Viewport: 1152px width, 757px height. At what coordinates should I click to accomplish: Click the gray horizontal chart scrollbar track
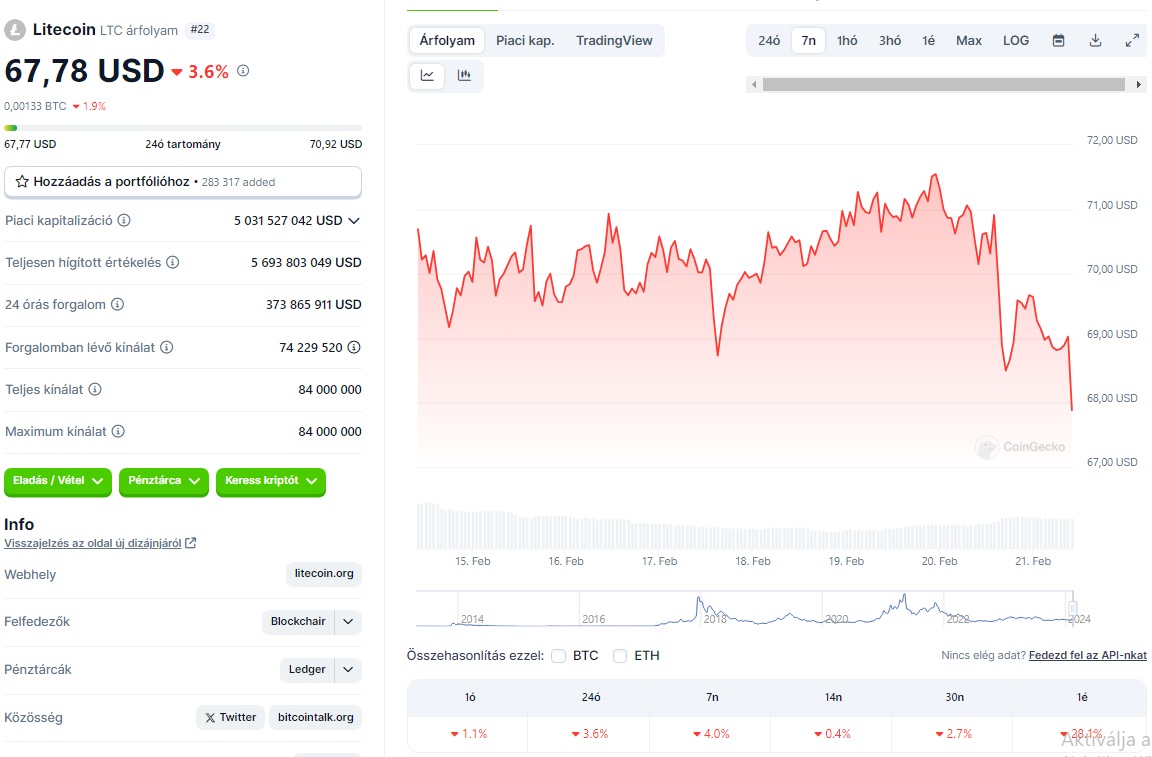tap(943, 85)
